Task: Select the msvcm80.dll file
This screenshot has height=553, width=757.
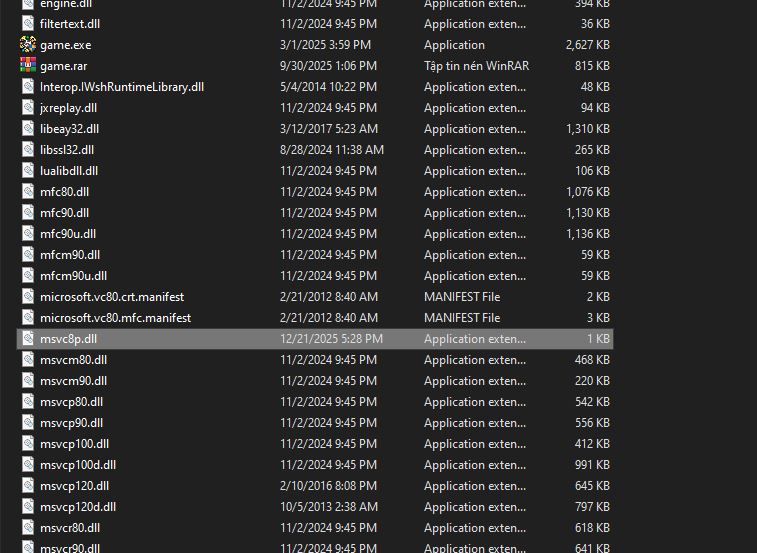Action: pos(73,360)
